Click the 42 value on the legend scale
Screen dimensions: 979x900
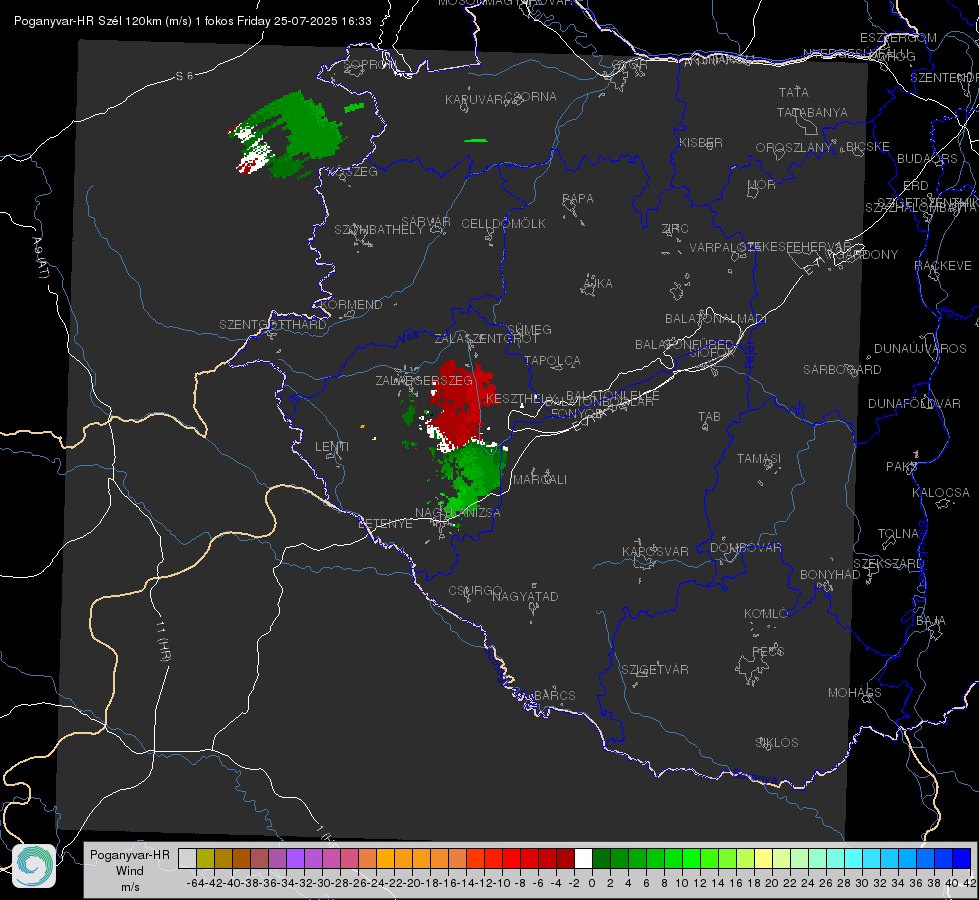[x=969, y=883]
